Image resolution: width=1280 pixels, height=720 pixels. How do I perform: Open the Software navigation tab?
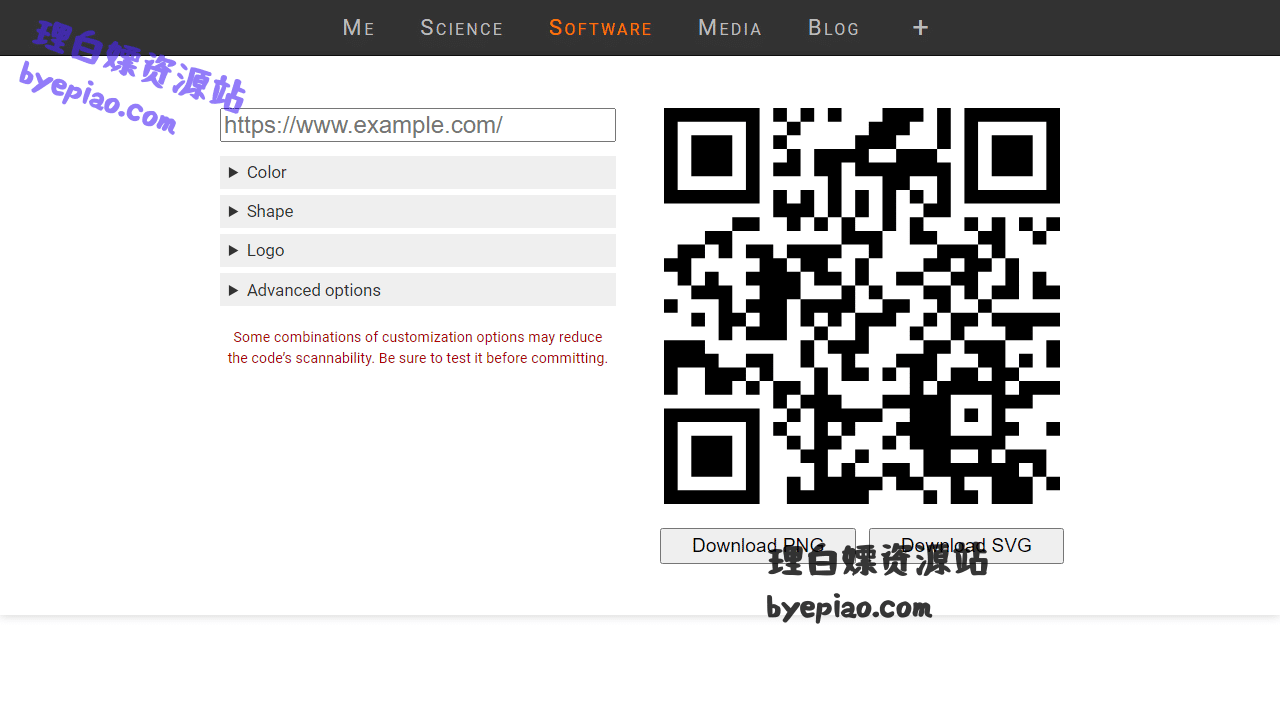(x=600, y=28)
